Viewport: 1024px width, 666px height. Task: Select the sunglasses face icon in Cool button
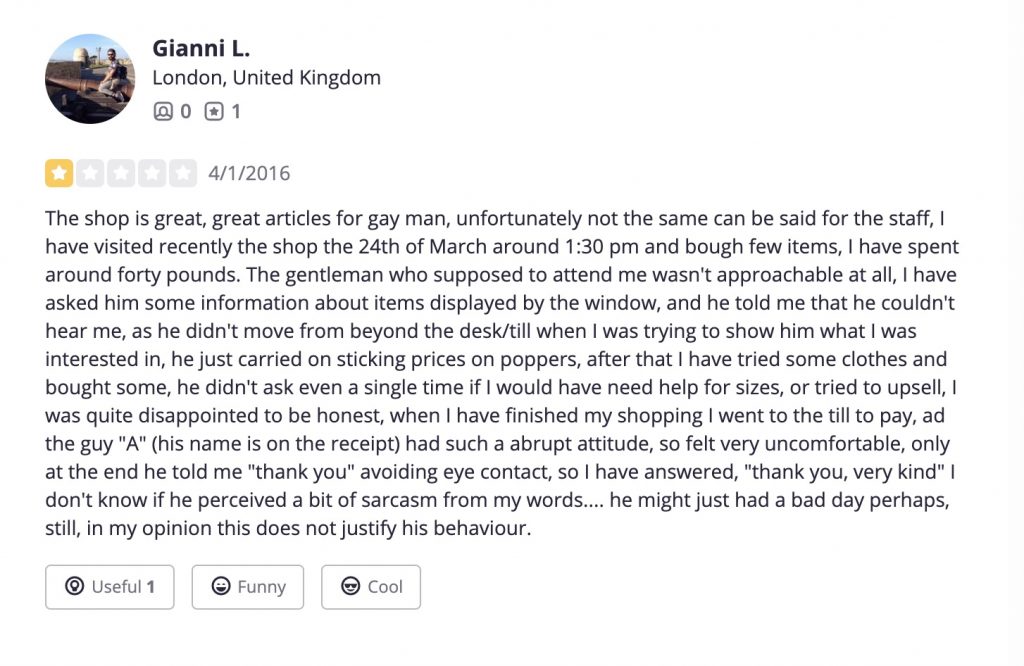pyautogui.click(x=351, y=586)
